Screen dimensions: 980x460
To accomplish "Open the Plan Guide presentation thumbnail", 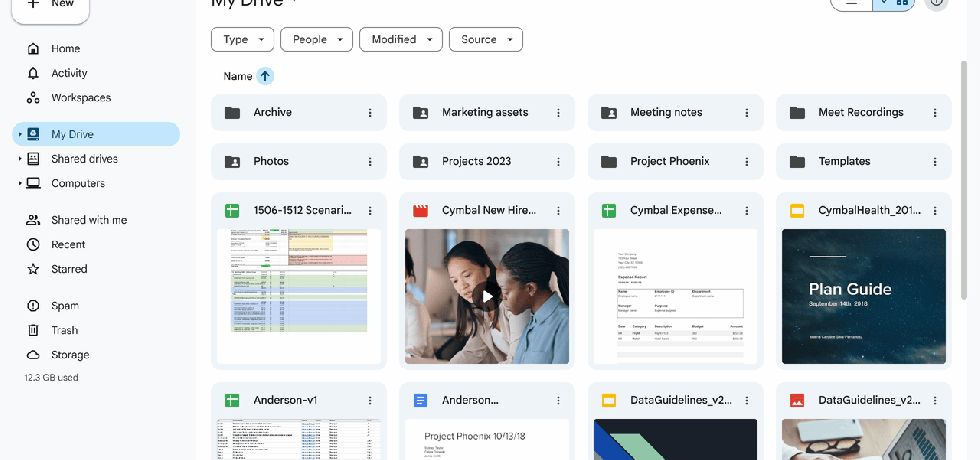I will coord(863,296).
